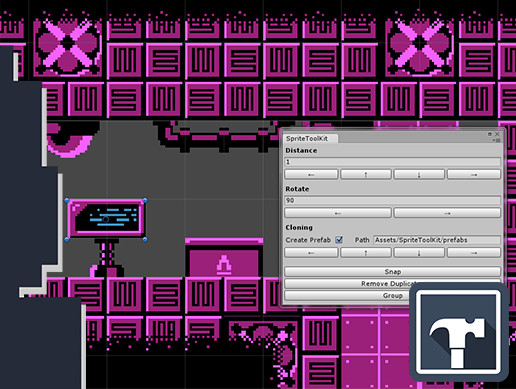The height and width of the screenshot is (389, 516).
Task: Click the Group button
Action: coord(392,295)
